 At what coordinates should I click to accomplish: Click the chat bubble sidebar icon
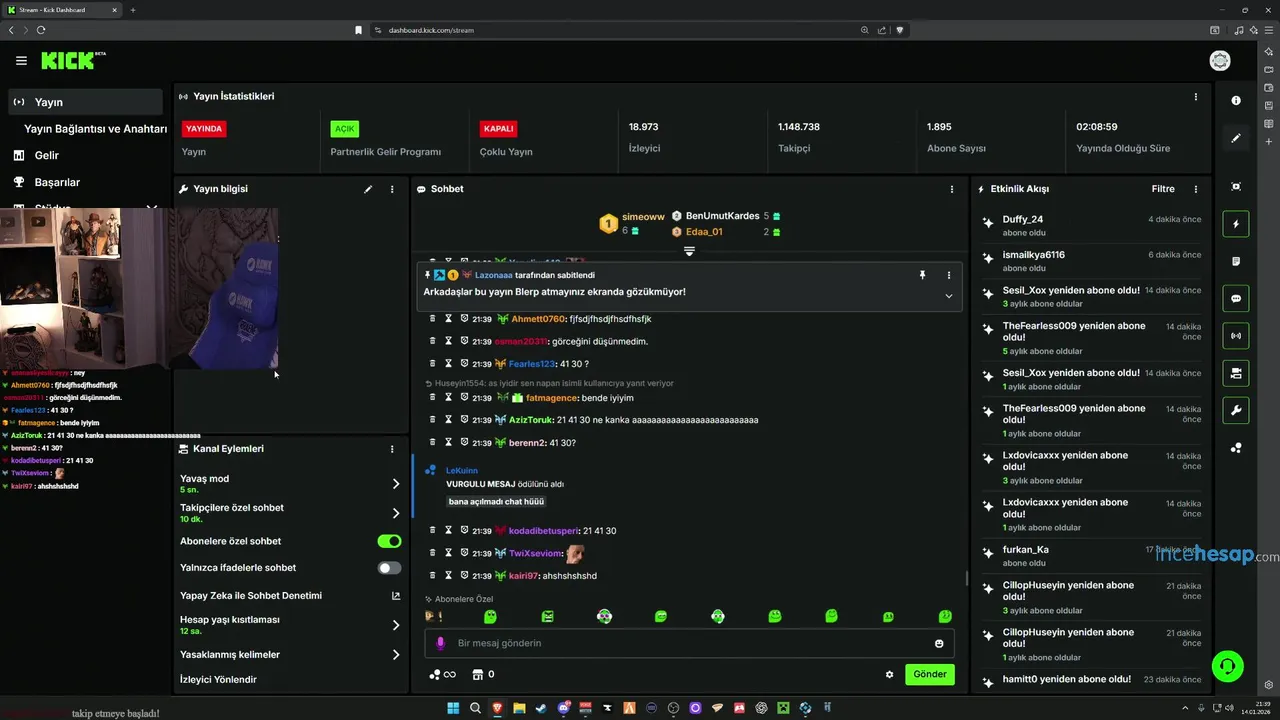click(1236, 298)
